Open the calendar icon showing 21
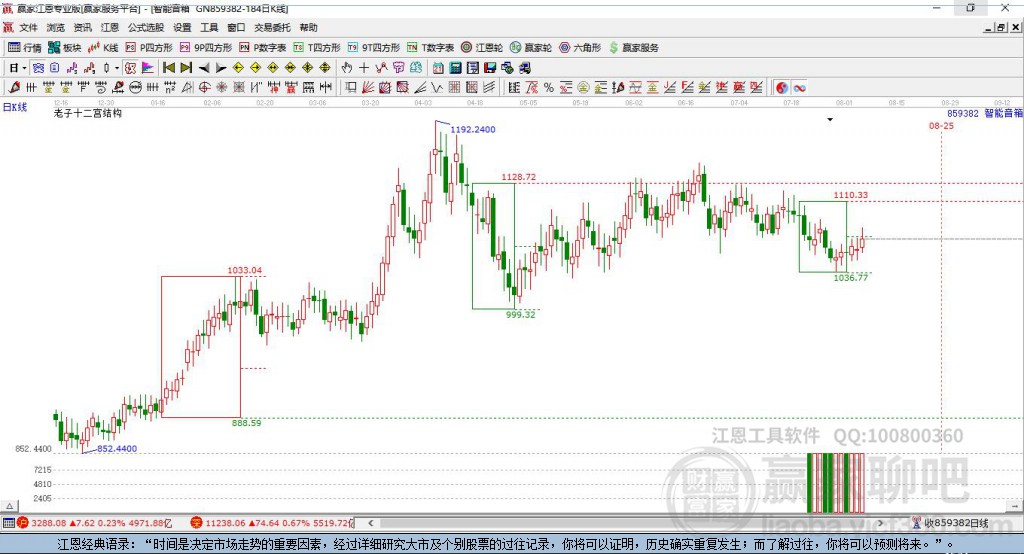Viewport: 1024px width, 554px height. tap(438, 68)
